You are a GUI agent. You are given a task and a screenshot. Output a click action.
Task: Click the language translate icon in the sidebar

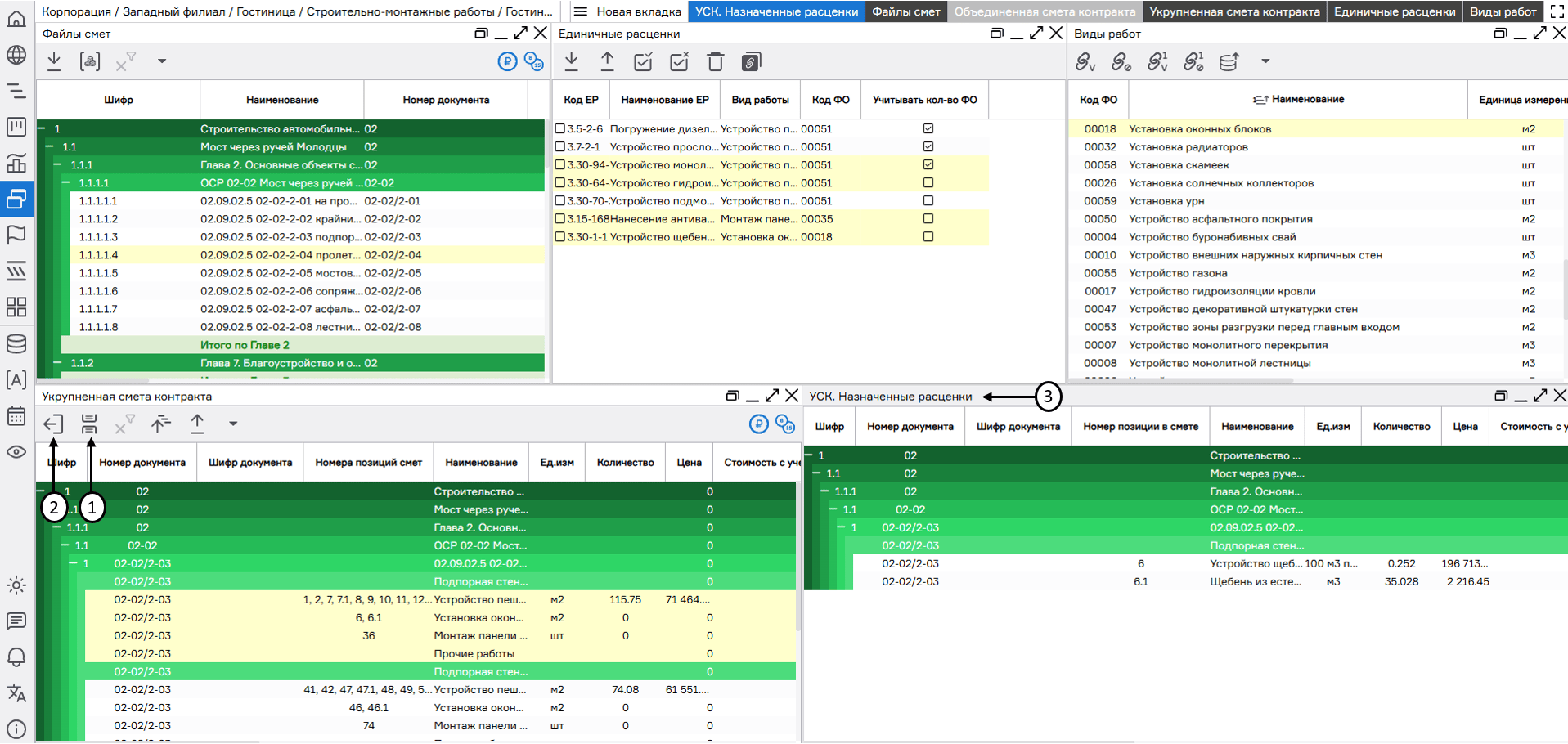point(16,693)
